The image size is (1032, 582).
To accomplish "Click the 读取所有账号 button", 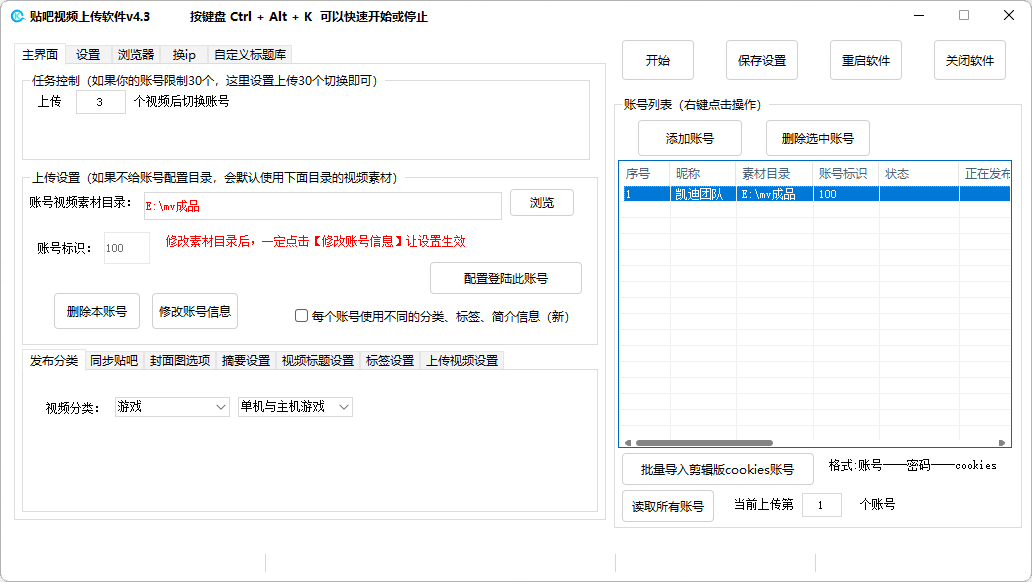I will [x=667, y=506].
